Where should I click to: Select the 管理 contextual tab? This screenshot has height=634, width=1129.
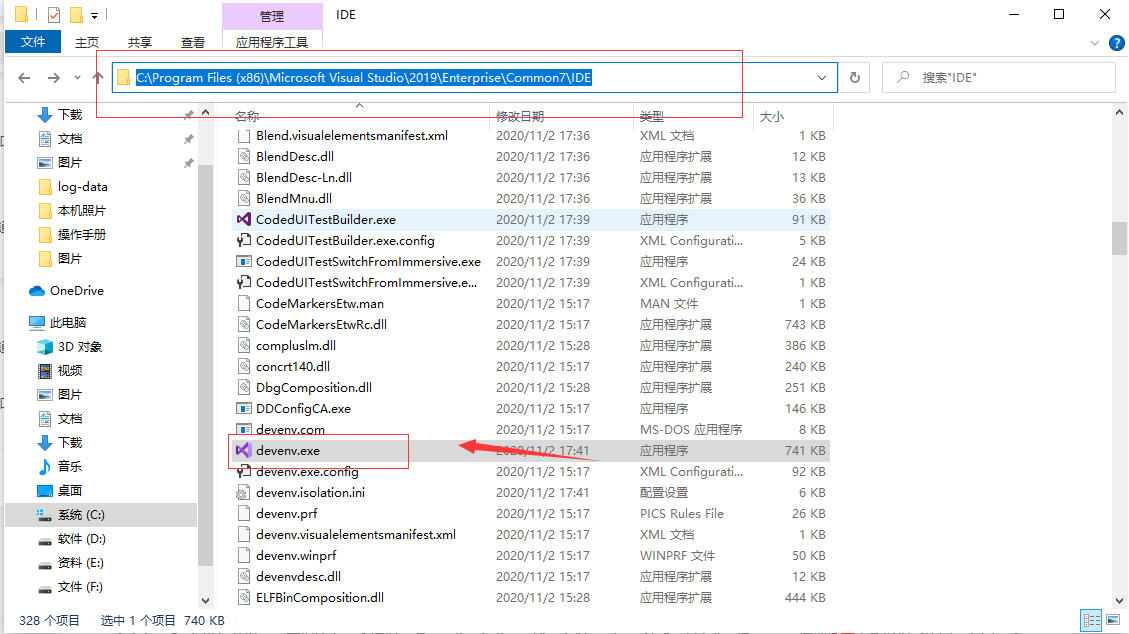(x=272, y=16)
